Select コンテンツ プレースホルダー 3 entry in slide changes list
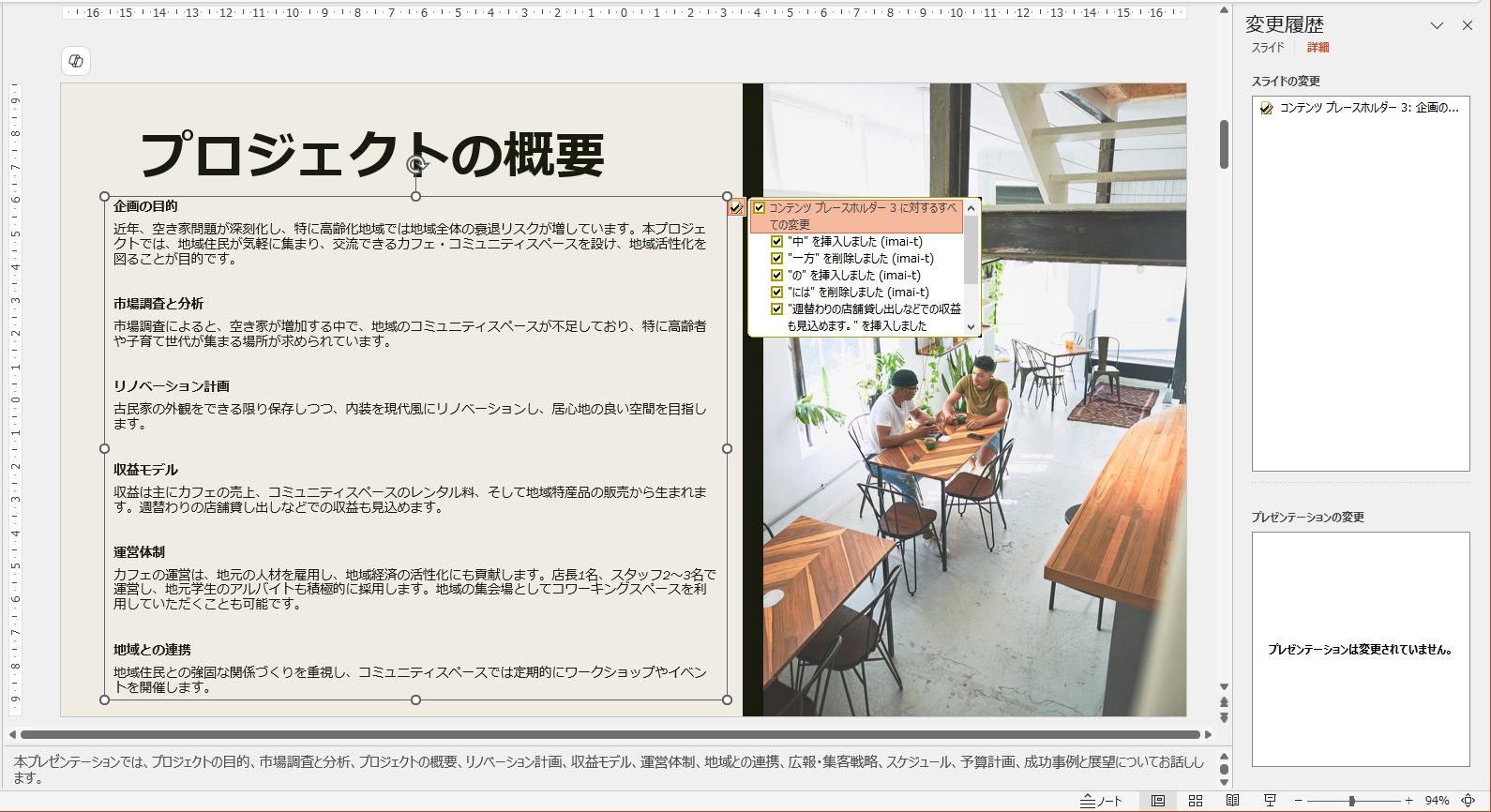This screenshot has width=1491, height=812. (1361, 108)
